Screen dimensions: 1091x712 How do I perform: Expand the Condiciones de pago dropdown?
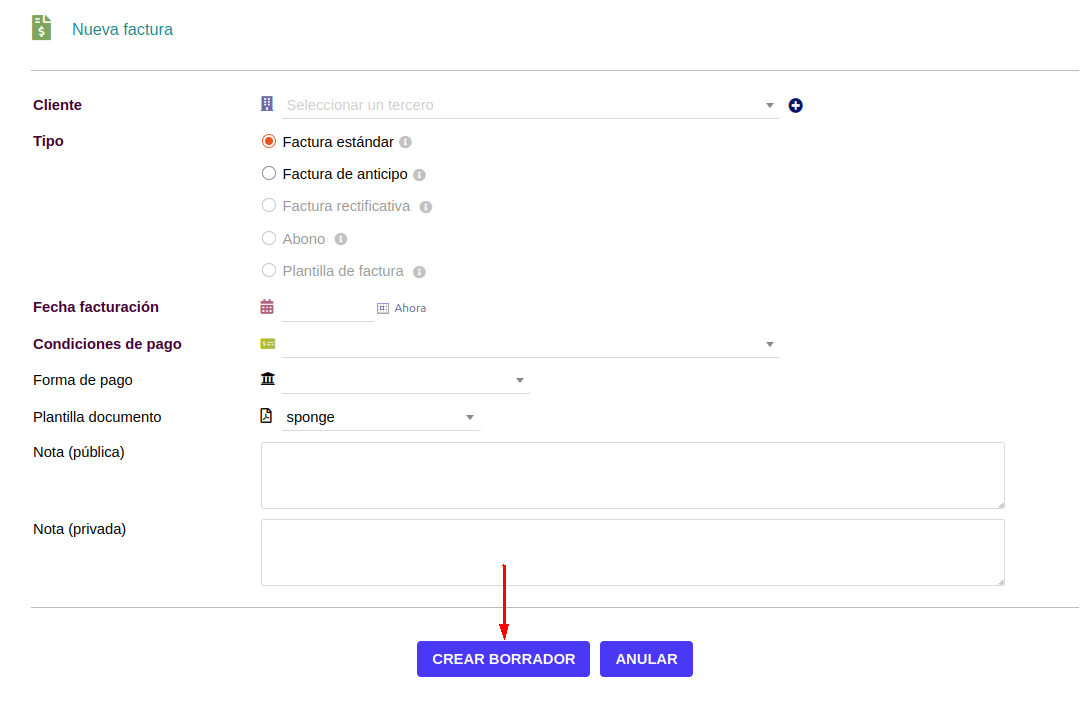pos(769,343)
